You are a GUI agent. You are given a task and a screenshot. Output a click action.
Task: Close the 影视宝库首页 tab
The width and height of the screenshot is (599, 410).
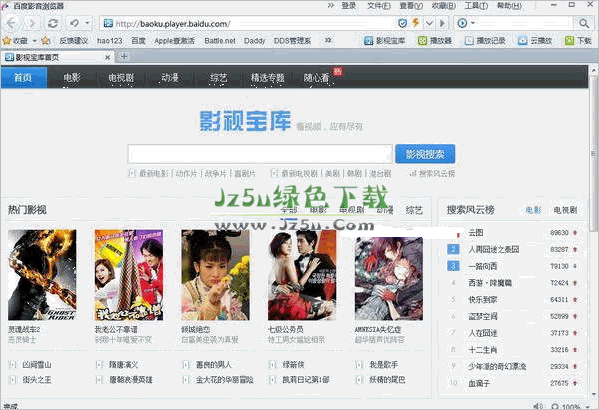pos(107,57)
